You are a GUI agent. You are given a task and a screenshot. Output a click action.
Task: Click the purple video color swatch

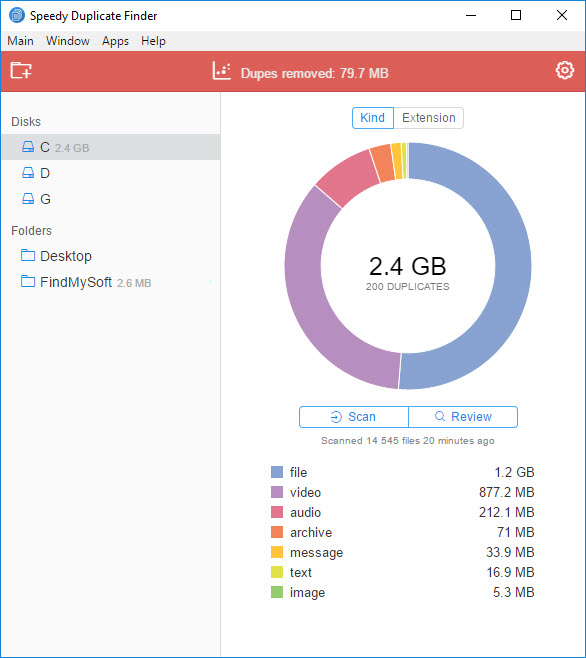point(277,492)
